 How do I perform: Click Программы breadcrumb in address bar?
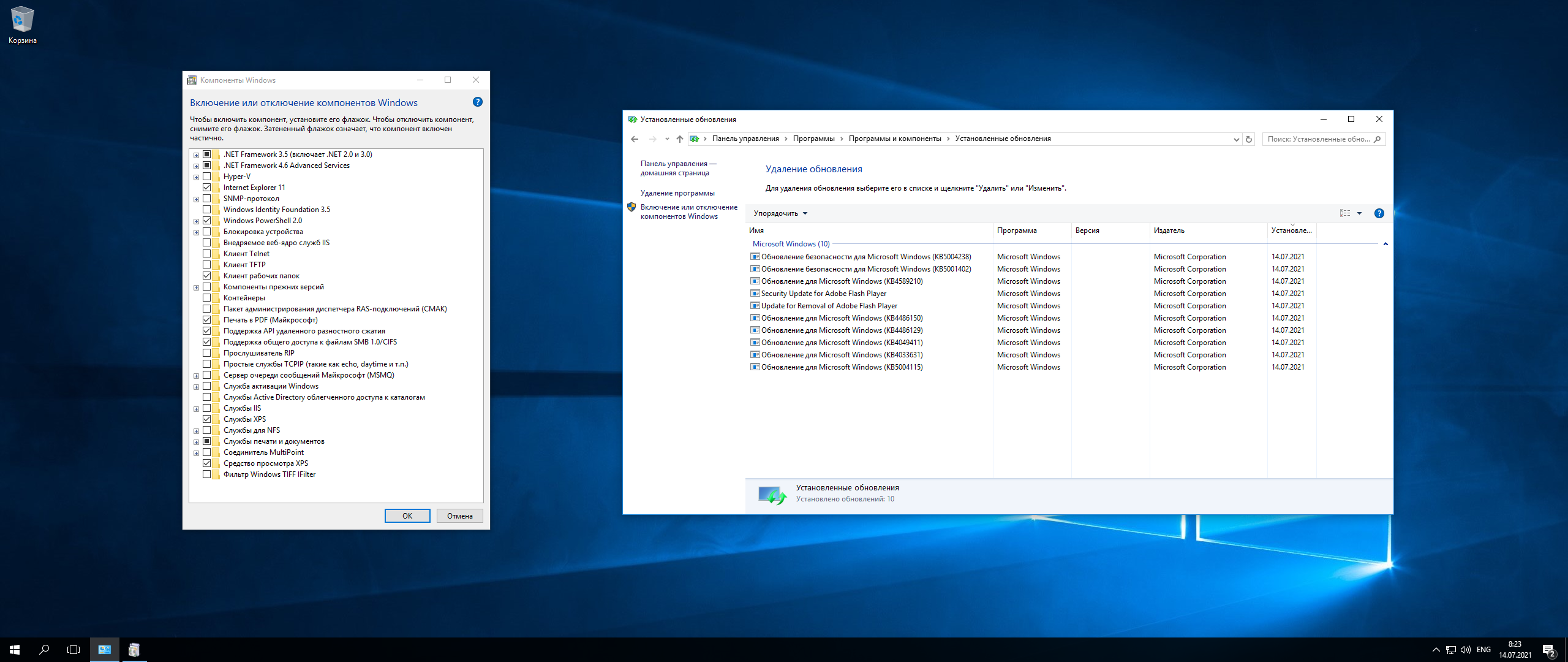click(813, 139)
